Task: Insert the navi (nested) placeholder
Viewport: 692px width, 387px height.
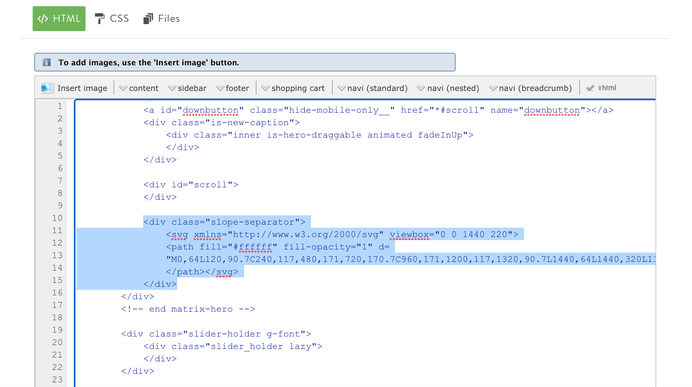Action: pos(448,88)
